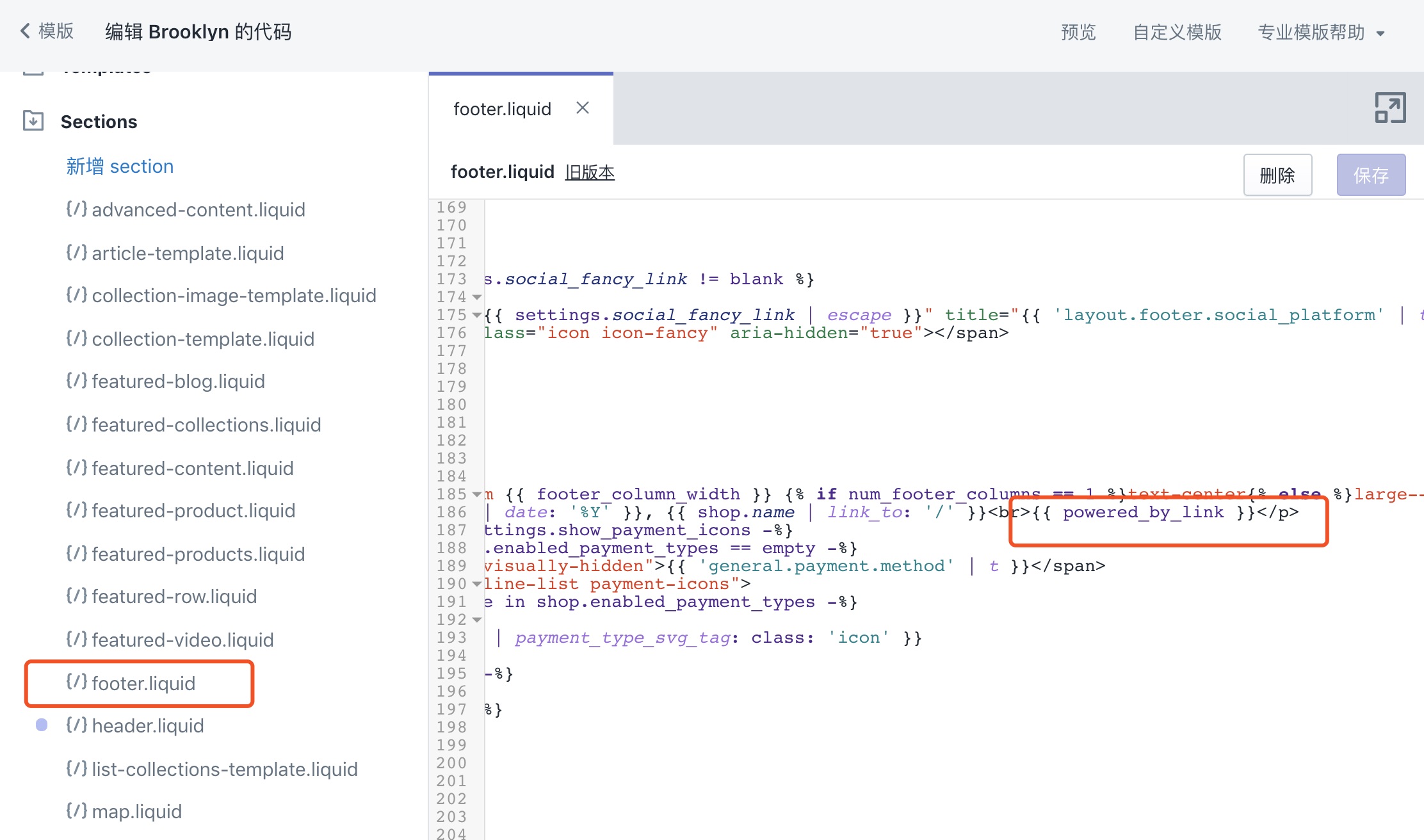Click the liquid file icon beside footer.liquid
This screenshot has width=1424, height=840.
76,682
